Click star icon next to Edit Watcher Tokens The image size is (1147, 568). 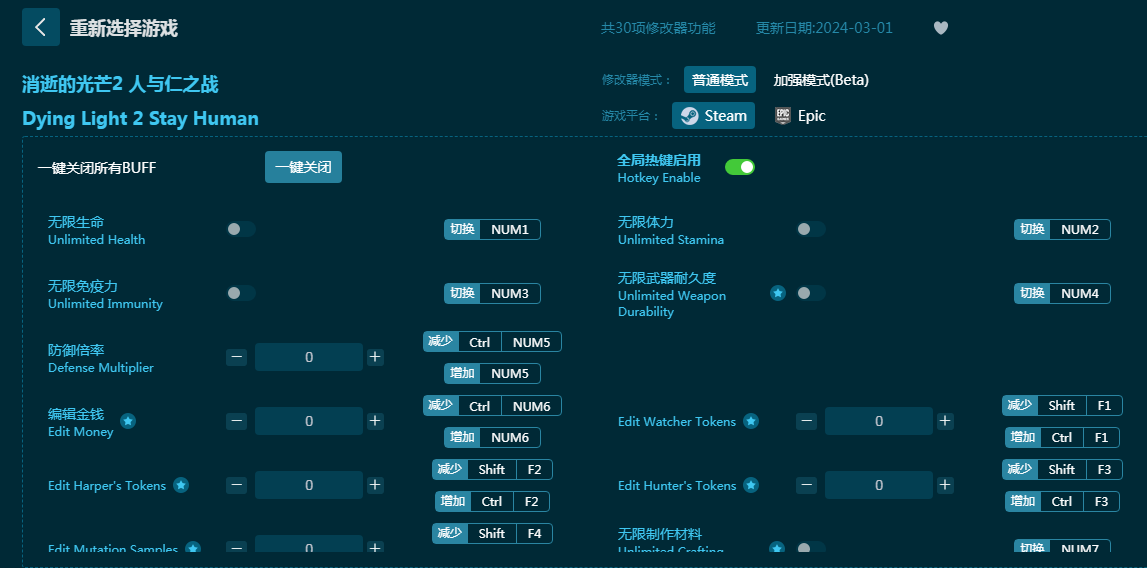(751, 421)
